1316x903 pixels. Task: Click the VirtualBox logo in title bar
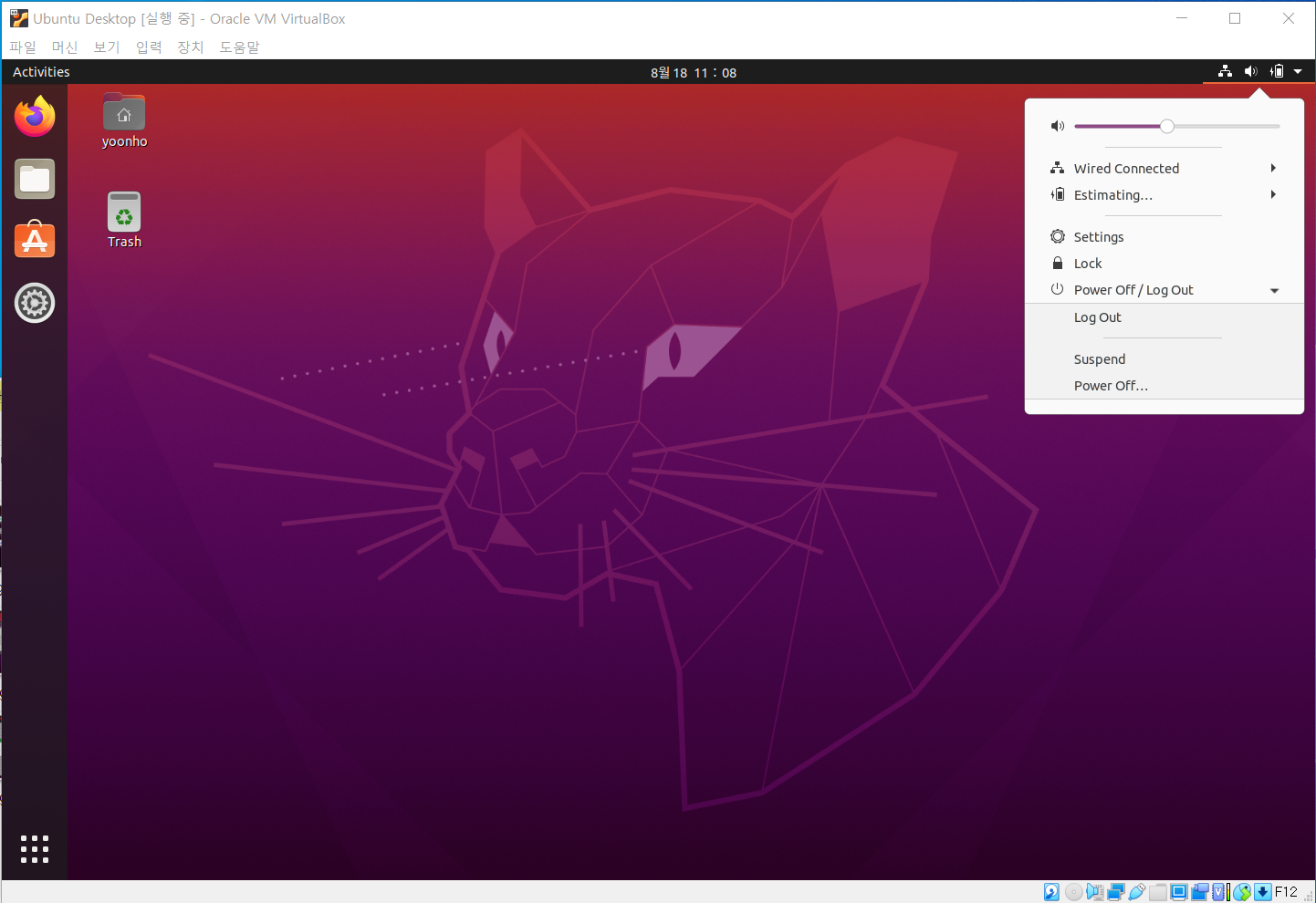pyautogui.click(x=18, y=18)
